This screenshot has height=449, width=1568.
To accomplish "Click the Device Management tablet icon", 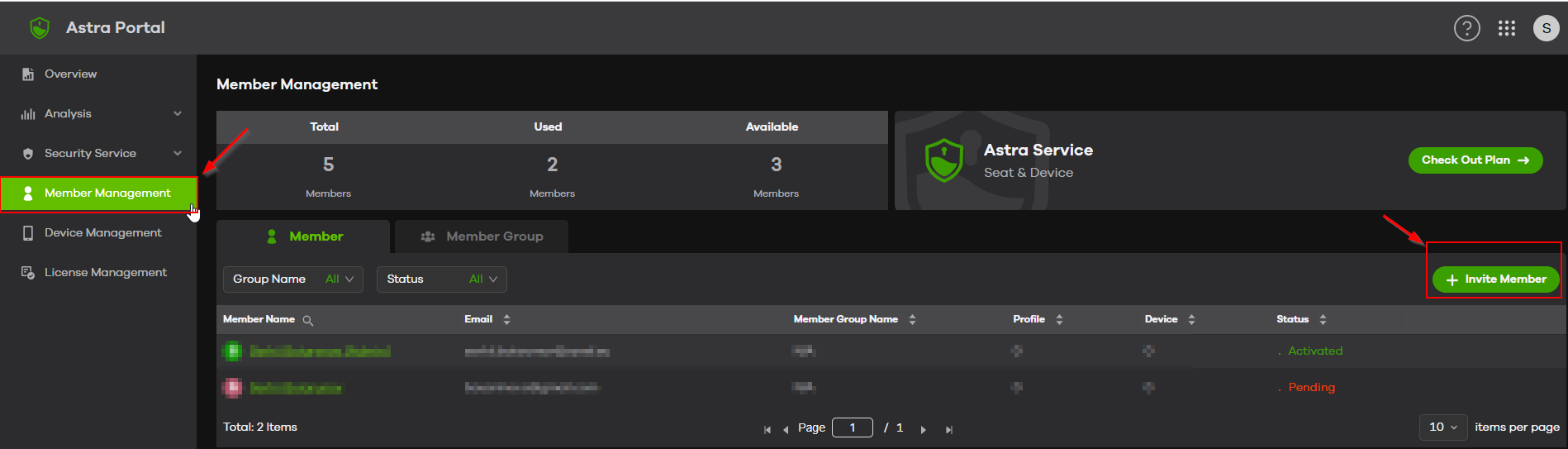I will click(x=28, y=233).
